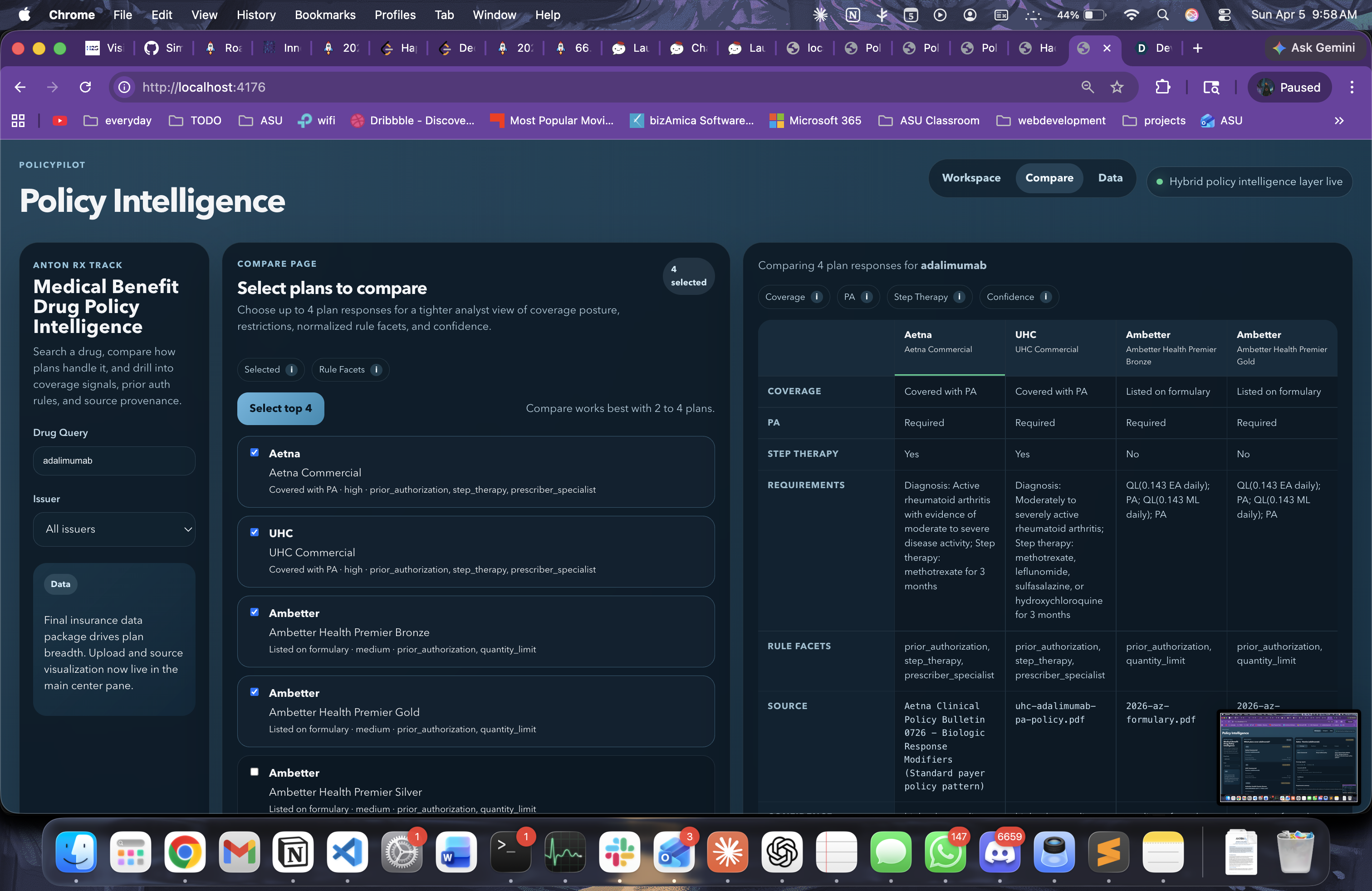The height and width of the screenshot is (891, 1372).
Task: Open Chrome extensions puzzle icon
Action: 1162,87
